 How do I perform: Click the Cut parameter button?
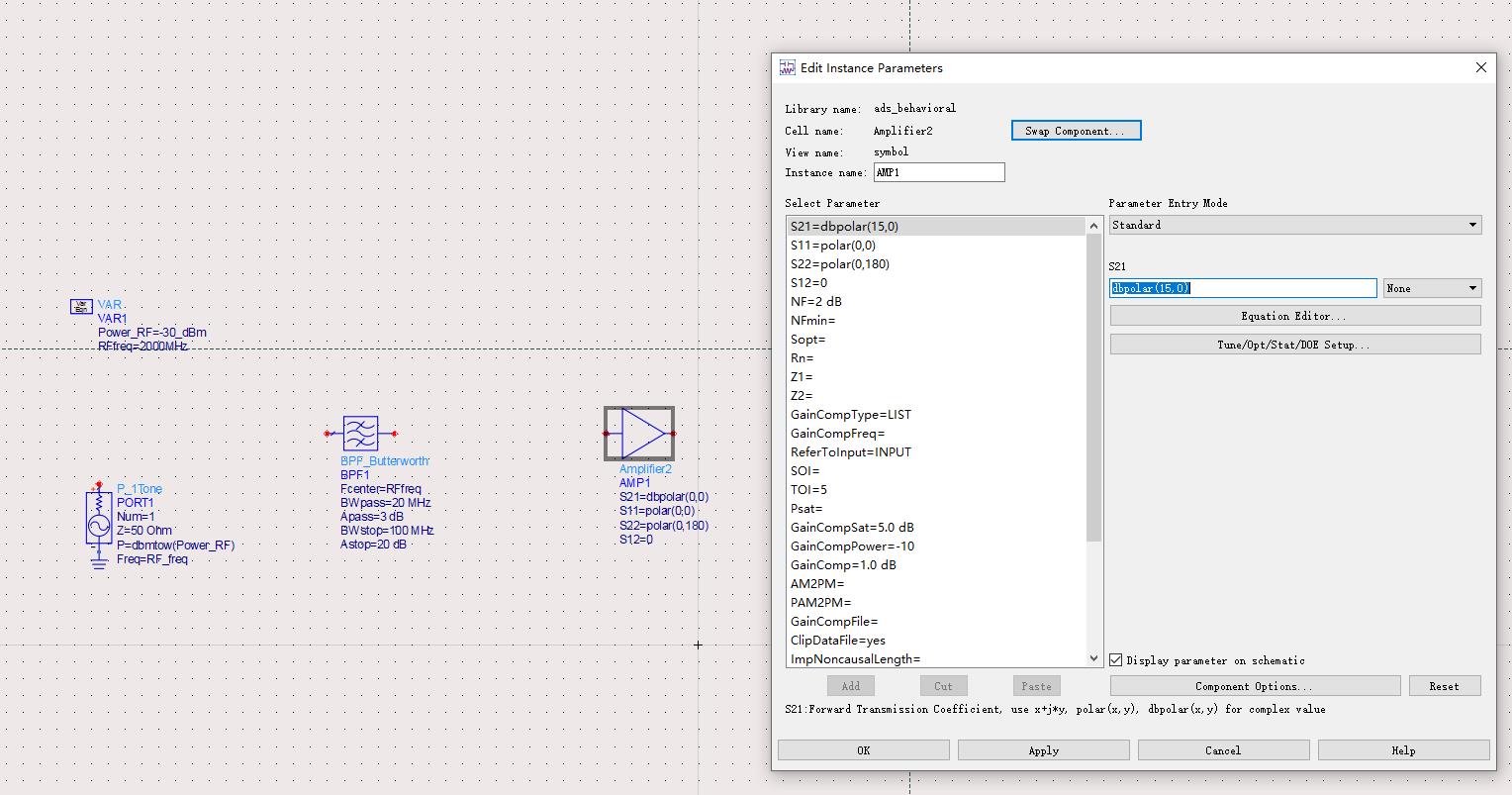tap(943, 686)
